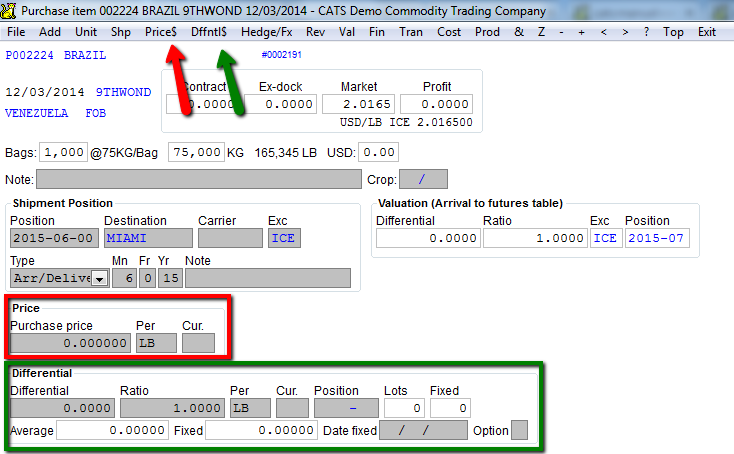Viewport: 734px width, 454px height.
Task: Expand the Arr/Deliver Type dropdown
Action: point(100,279)
